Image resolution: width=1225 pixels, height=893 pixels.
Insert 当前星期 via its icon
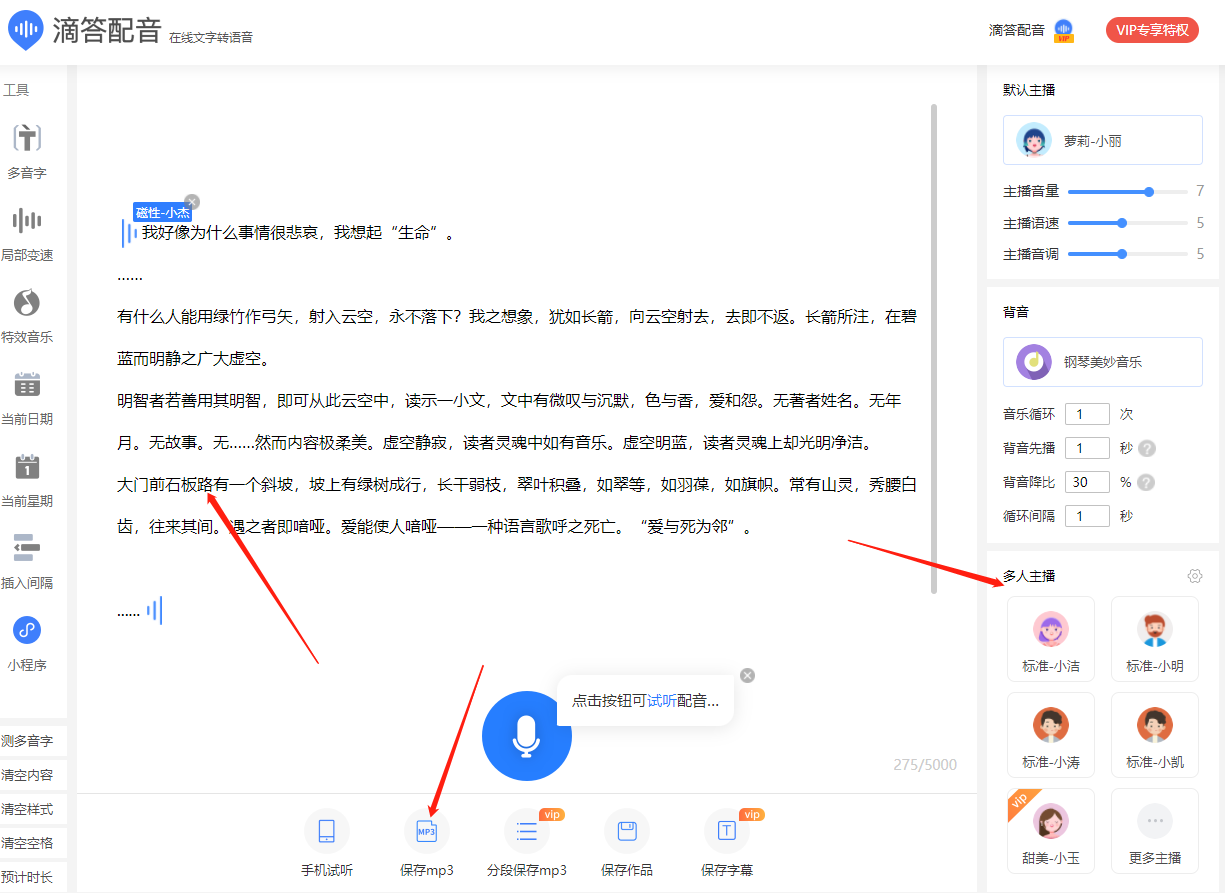pos(27,467)
